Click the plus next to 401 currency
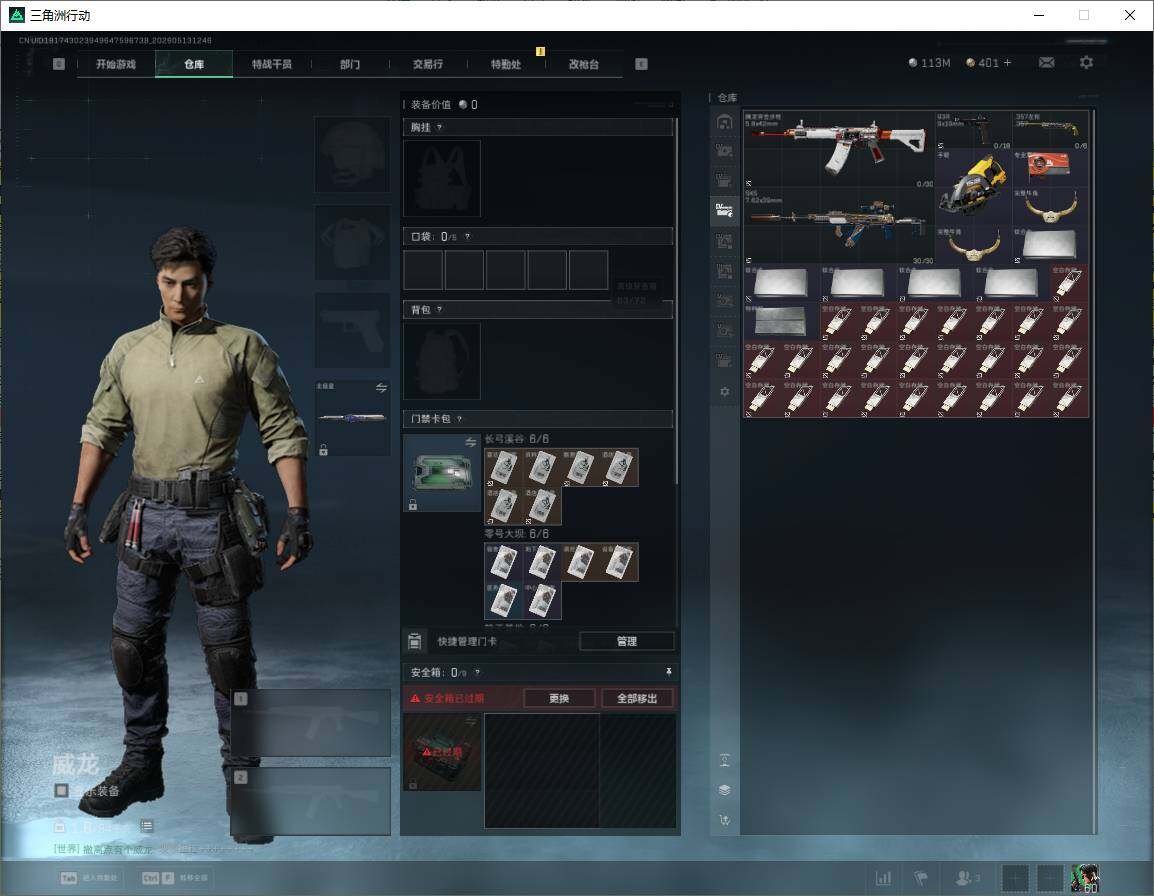The height and width of the screenshot is (896, 1154). point(1008,63)
